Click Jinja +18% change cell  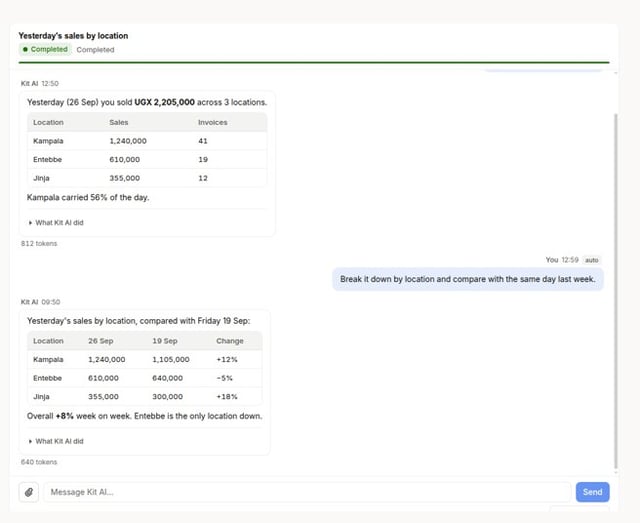[x=227, y=396]
